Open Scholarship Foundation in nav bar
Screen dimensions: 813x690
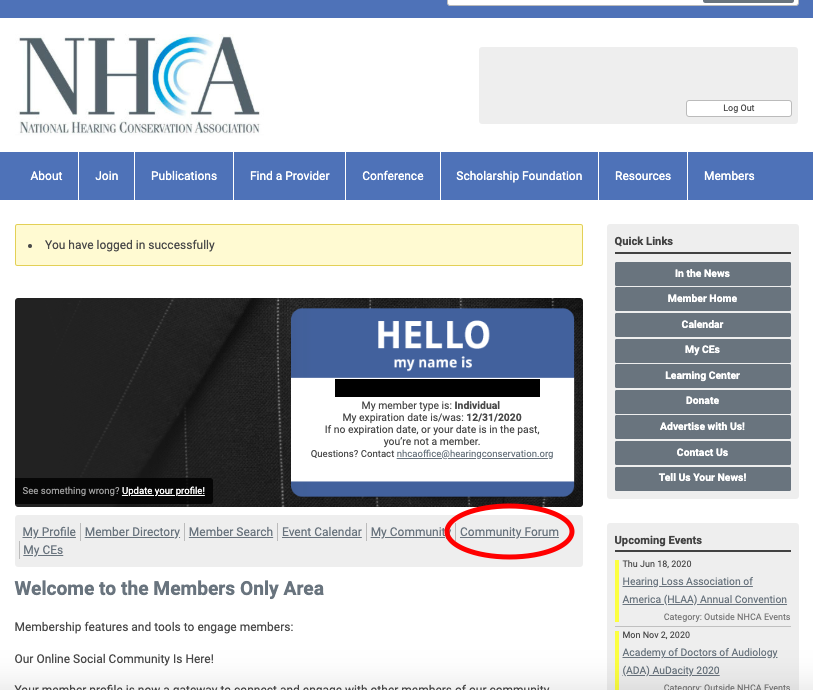click(519, 176)
